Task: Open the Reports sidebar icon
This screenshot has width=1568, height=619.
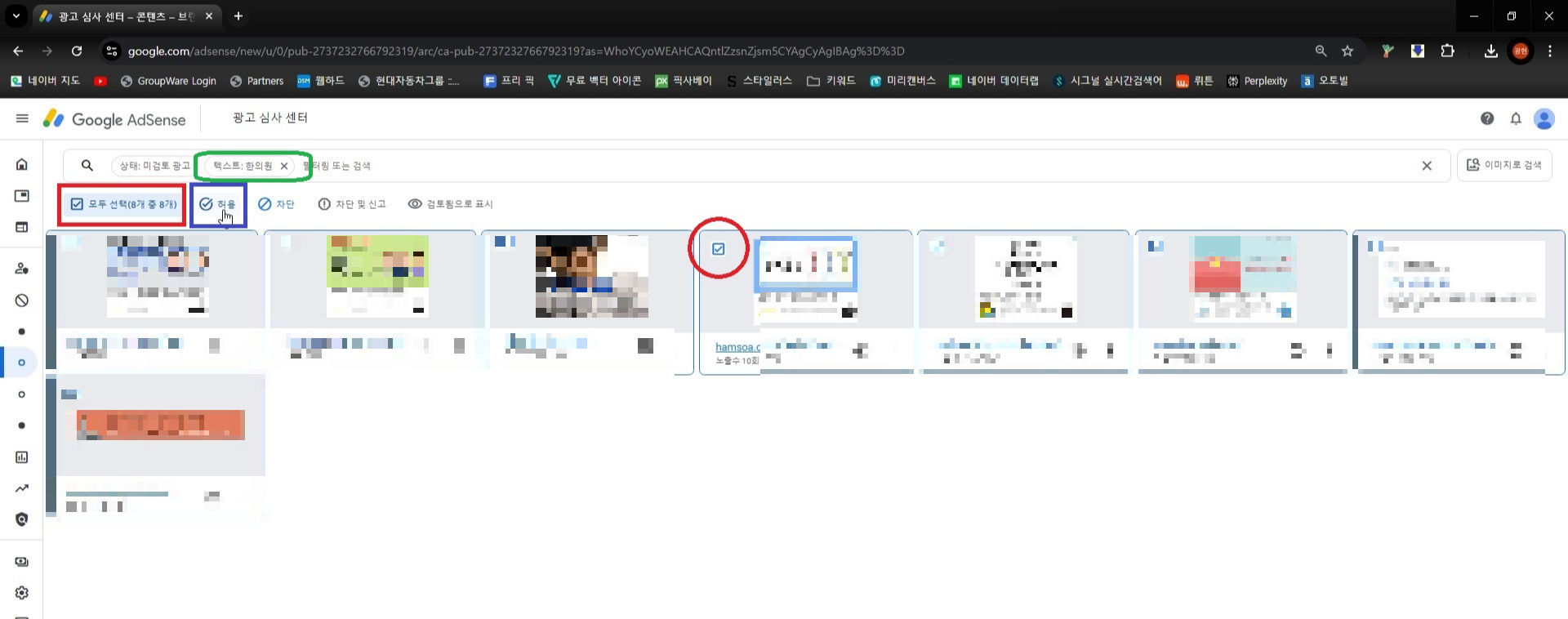Action: [x=22, y=457]
